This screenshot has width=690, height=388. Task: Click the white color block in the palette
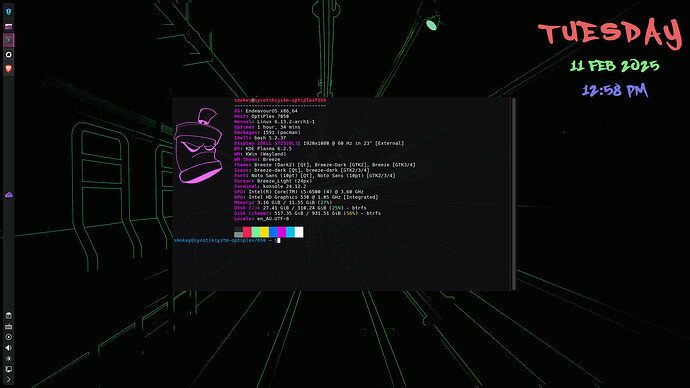[299, 232]
